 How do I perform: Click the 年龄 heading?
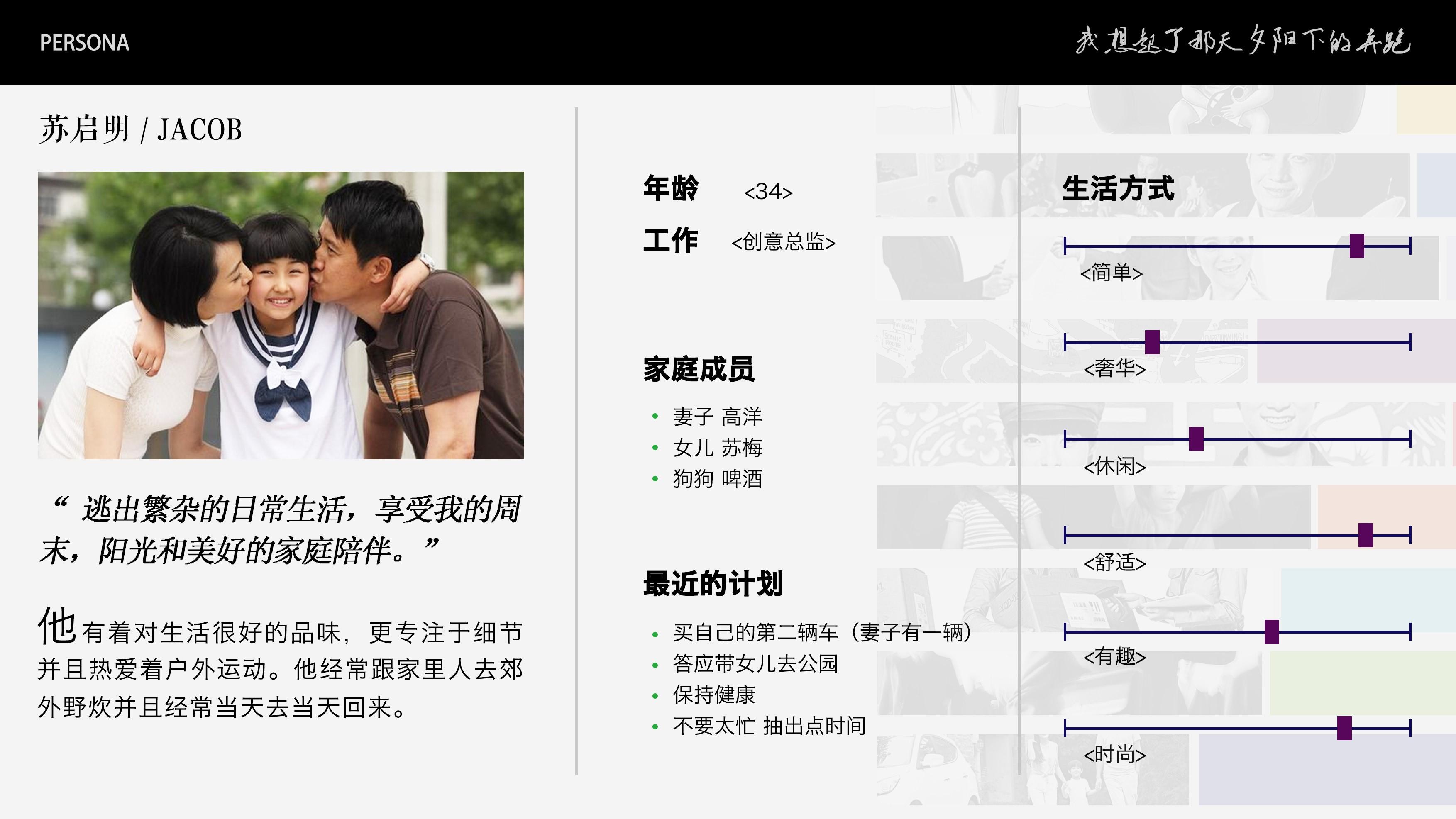(x=671, y=188)
